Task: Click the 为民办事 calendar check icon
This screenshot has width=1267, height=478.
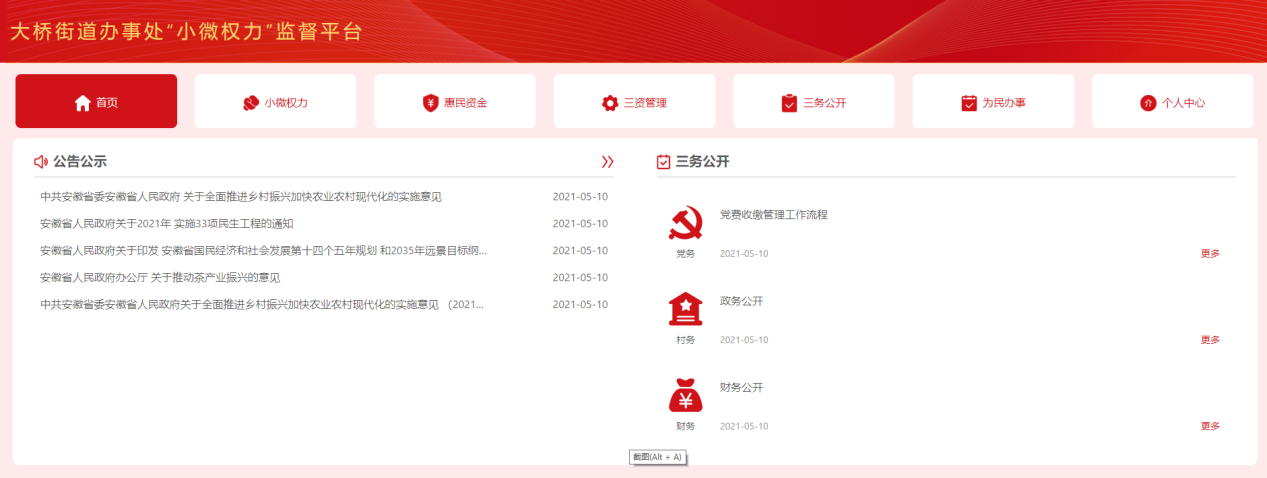Action: click(968, 102)
